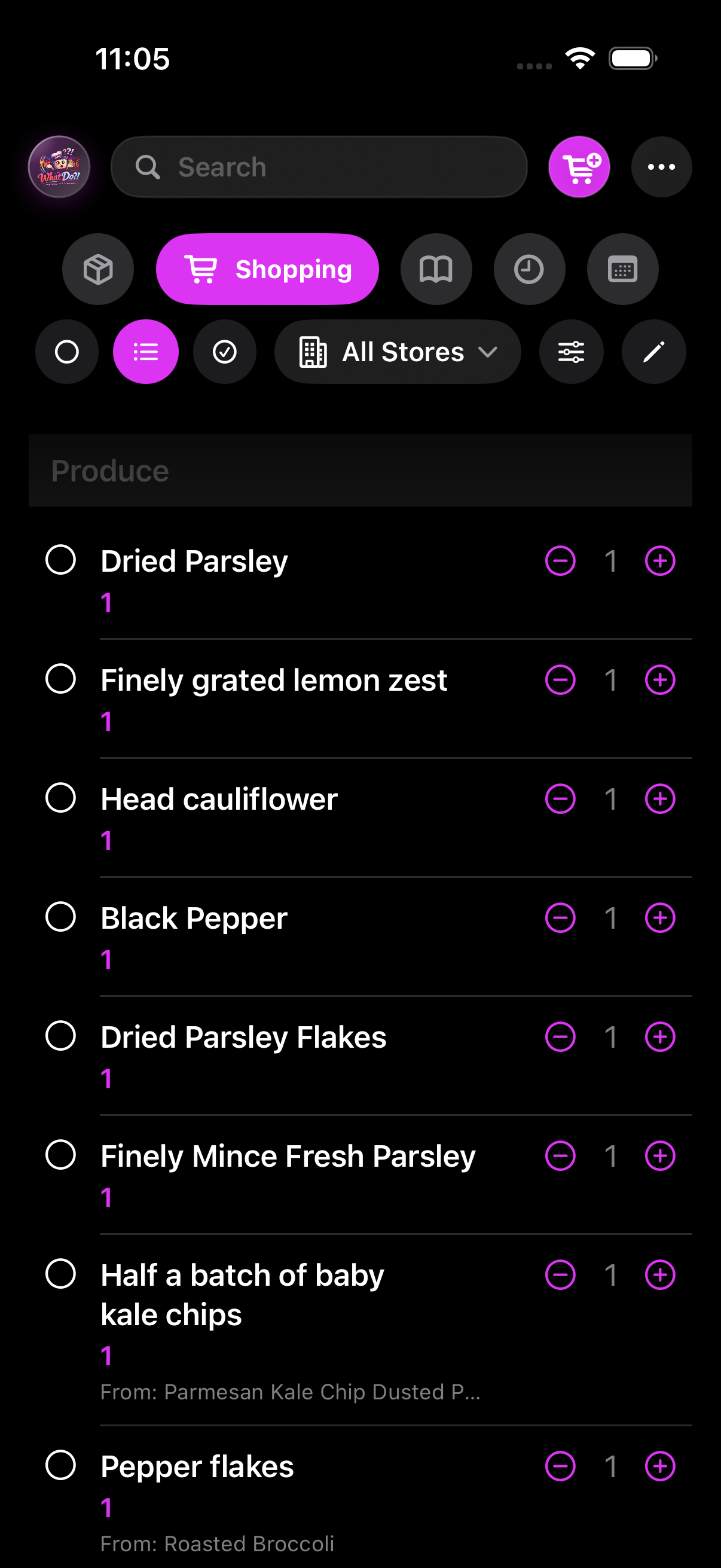
Task: Open the history clock icon
Action: coord(529,269)
